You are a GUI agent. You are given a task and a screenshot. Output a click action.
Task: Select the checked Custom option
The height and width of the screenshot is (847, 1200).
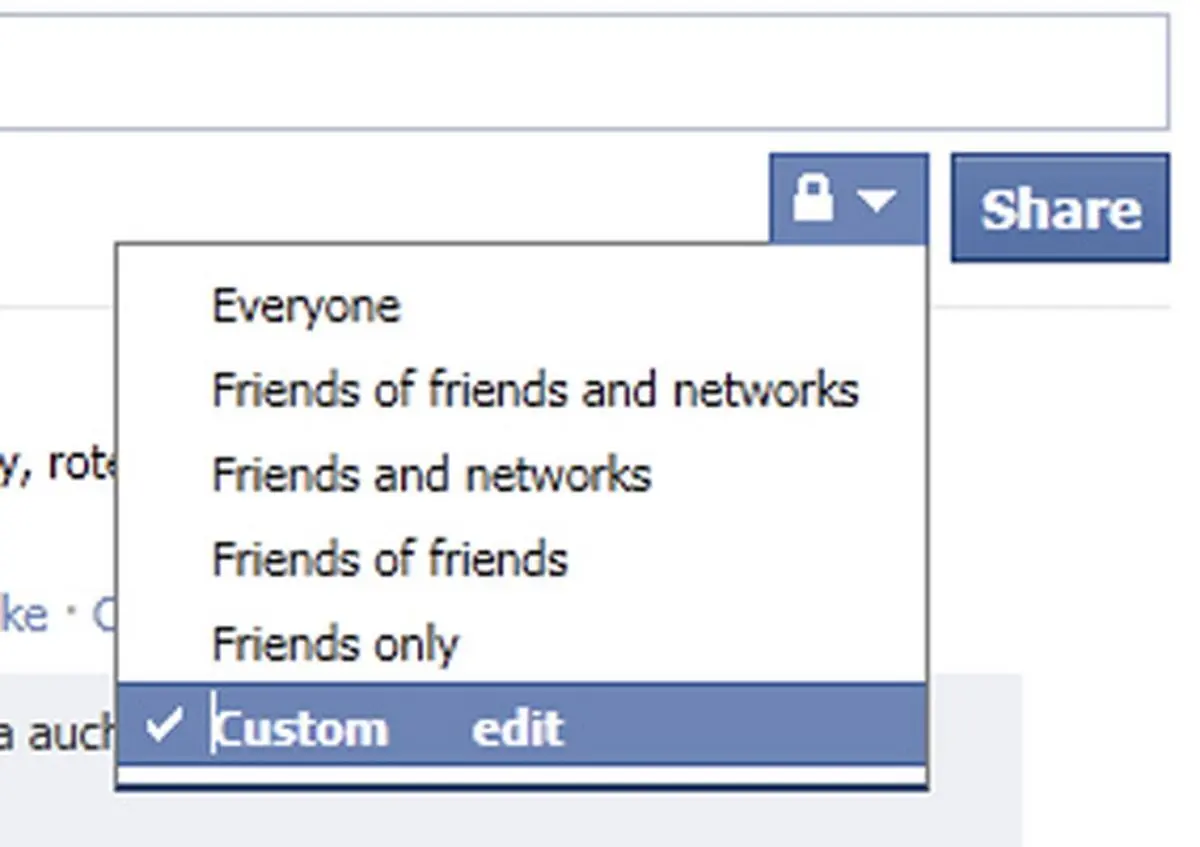click(x=300, y=728)
